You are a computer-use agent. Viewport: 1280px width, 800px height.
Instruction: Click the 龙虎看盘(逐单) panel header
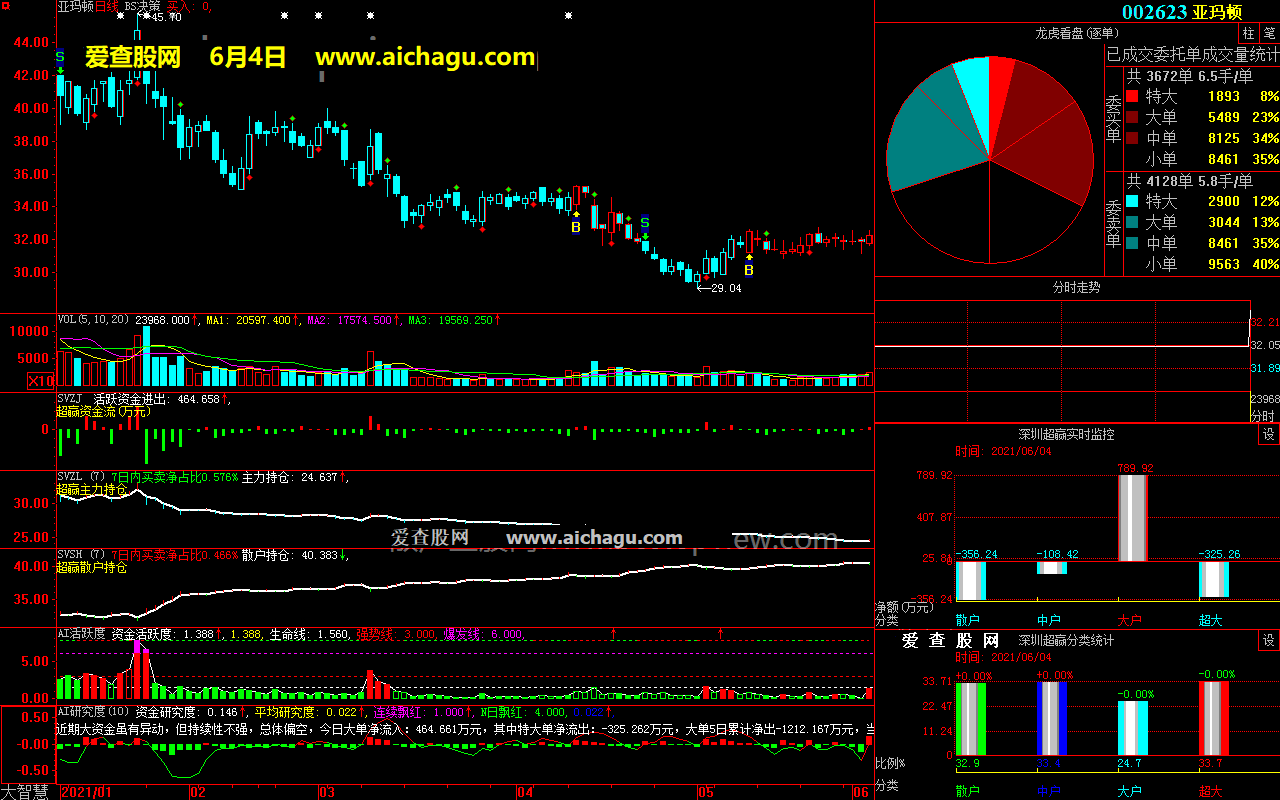[1076, 34]
